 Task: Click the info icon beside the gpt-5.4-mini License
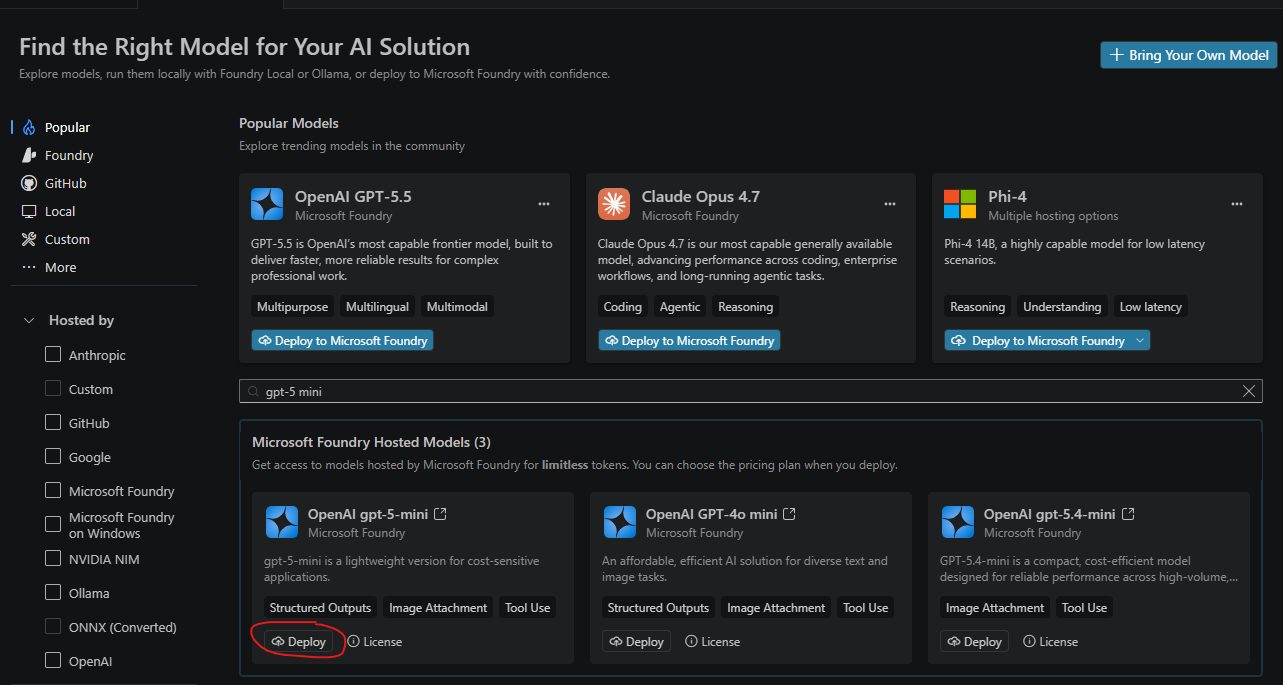click(1030, 641)
